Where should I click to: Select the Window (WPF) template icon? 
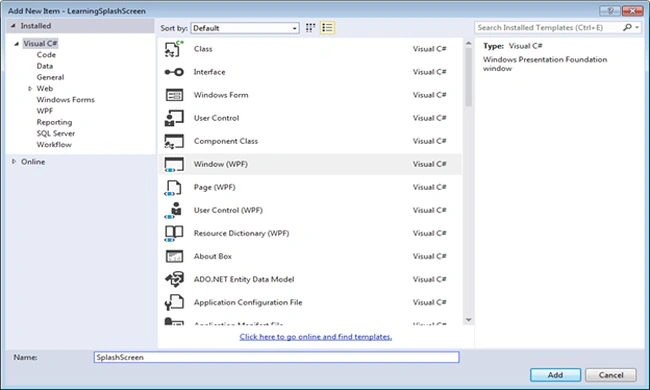click(x=174, y=165)
